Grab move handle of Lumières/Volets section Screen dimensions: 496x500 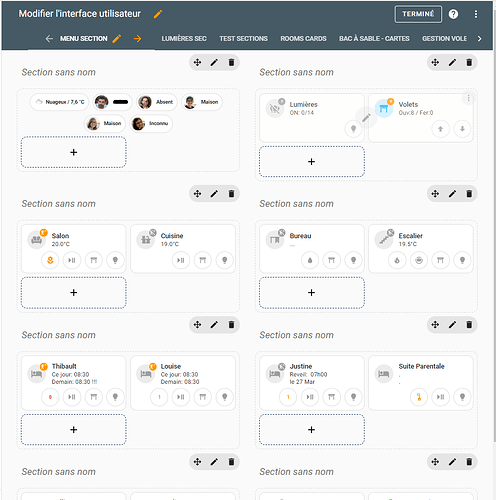pos(435,62)
